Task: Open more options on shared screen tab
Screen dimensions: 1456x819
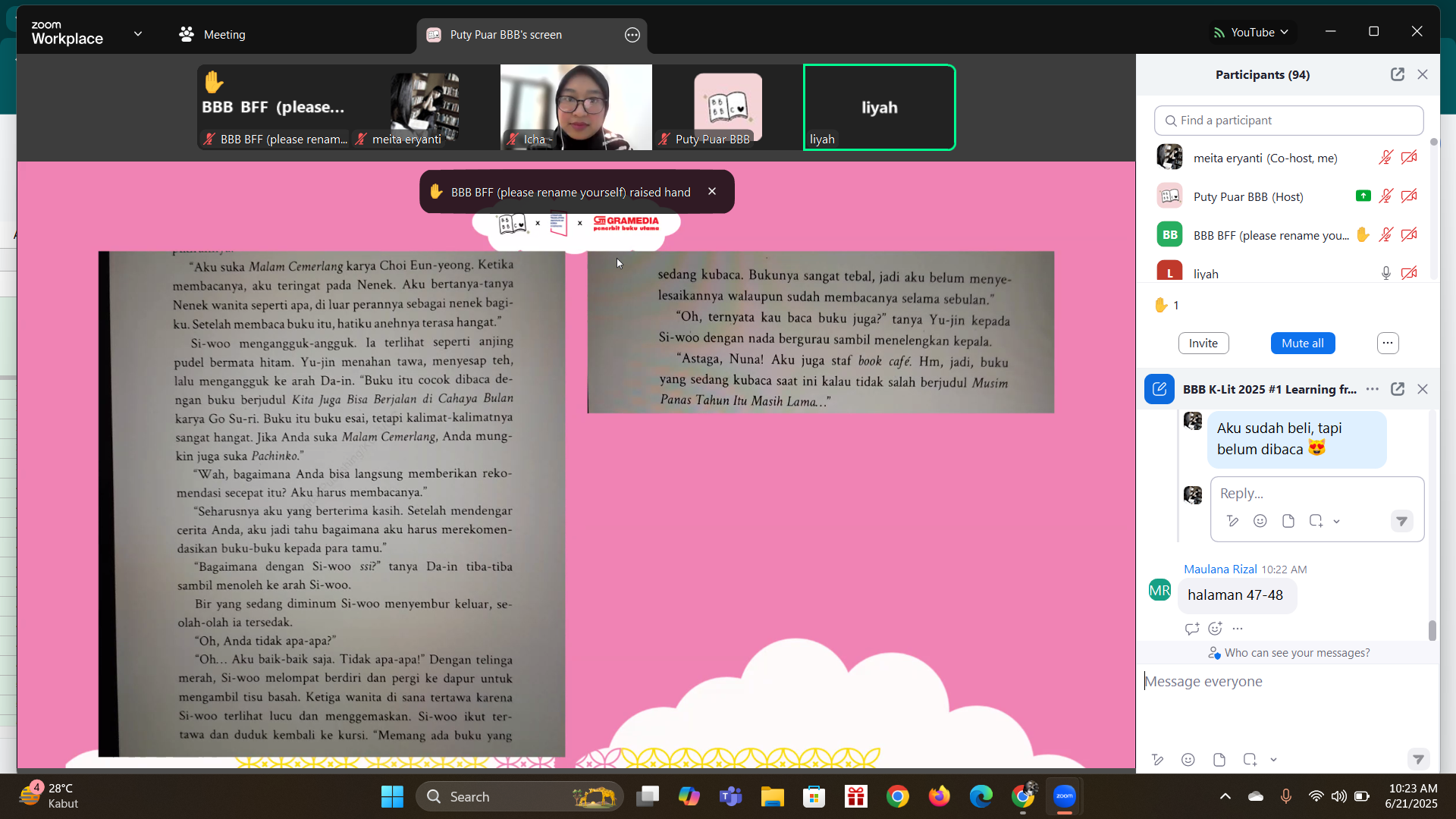Action: pos(632,35)
